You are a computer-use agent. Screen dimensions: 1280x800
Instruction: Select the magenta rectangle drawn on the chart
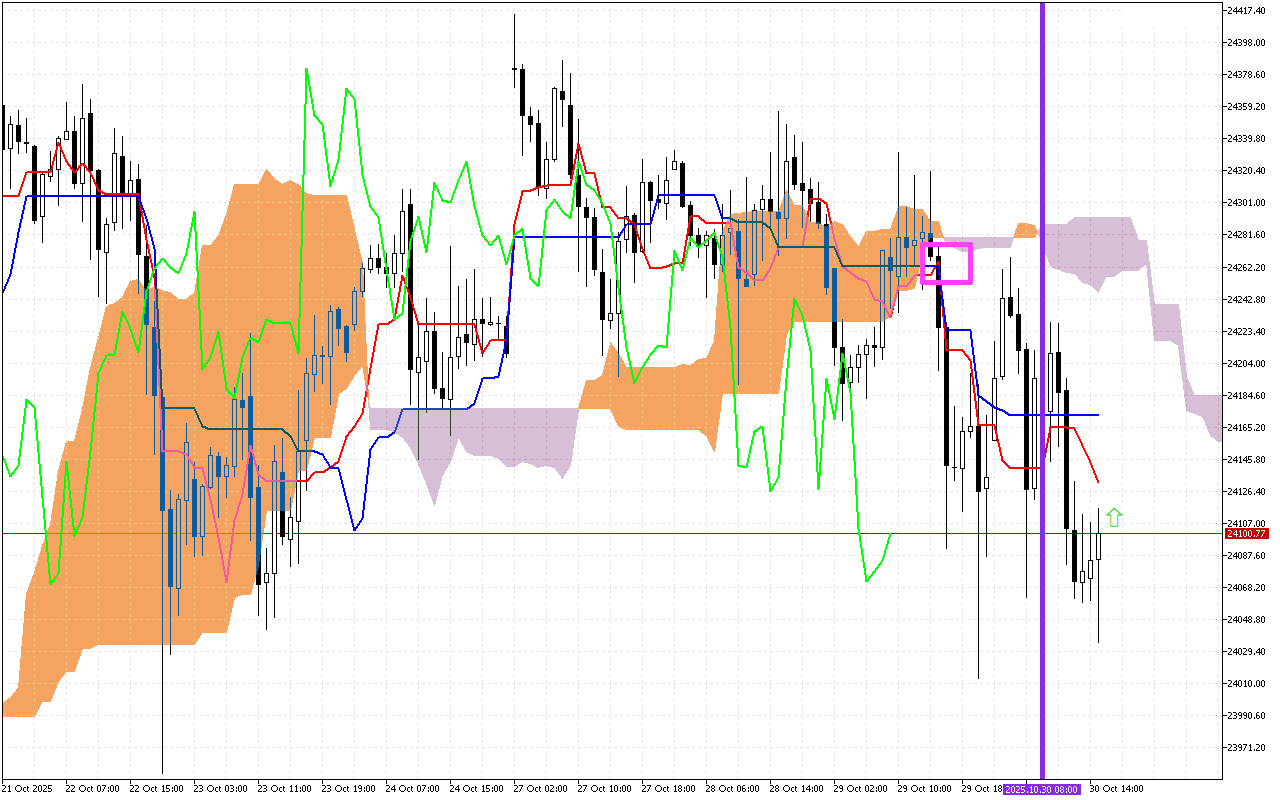[x=946, y=244]
